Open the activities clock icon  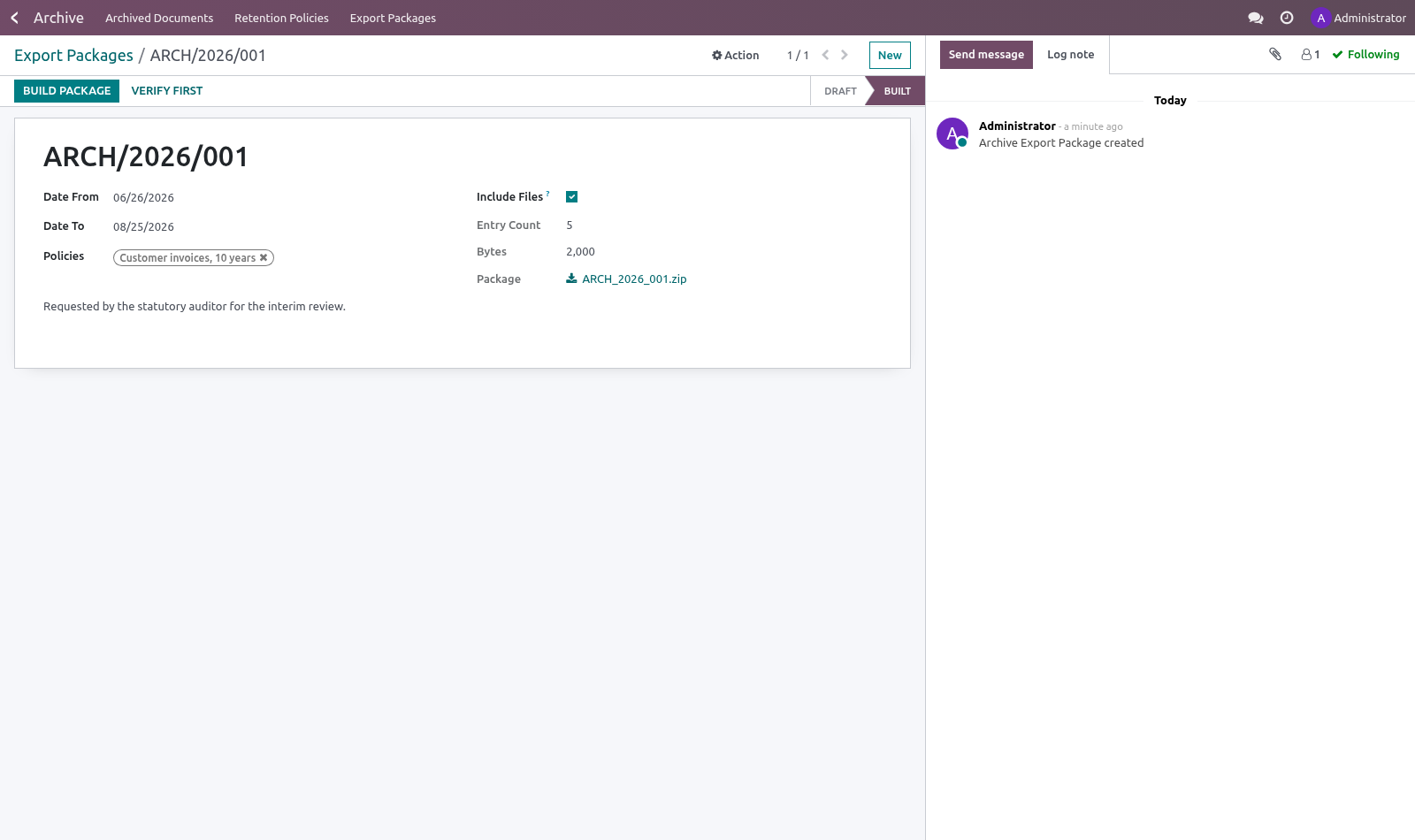[x=1287, y=18]
